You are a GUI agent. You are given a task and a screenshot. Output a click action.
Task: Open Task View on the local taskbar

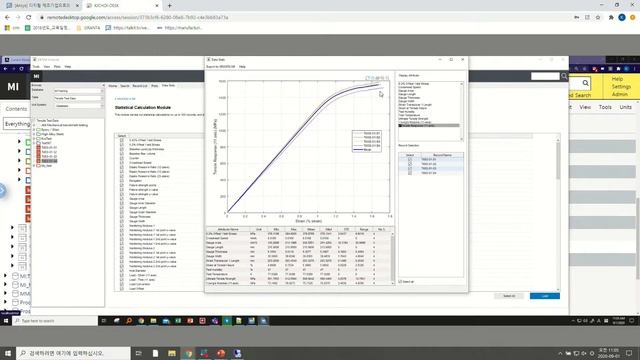(138, 353)
